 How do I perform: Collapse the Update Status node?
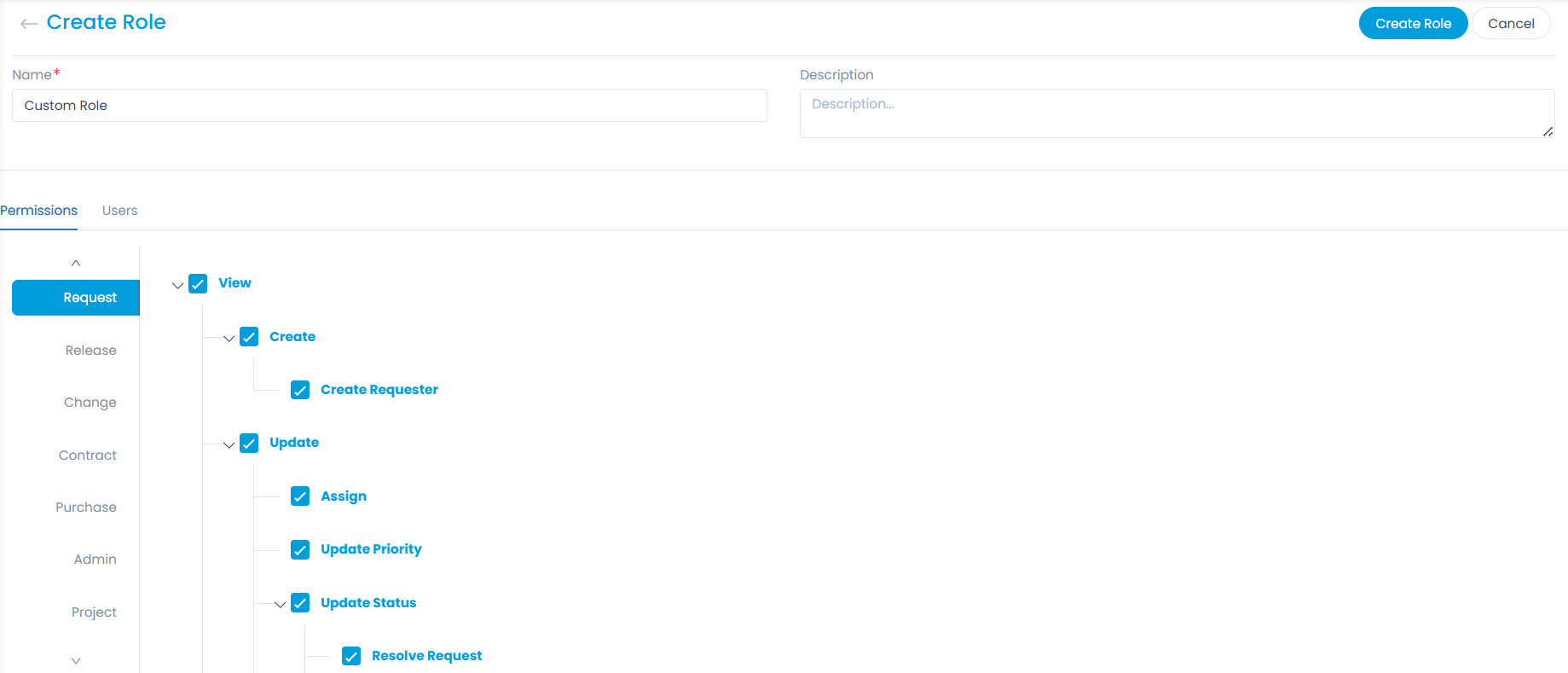(280, 604)
